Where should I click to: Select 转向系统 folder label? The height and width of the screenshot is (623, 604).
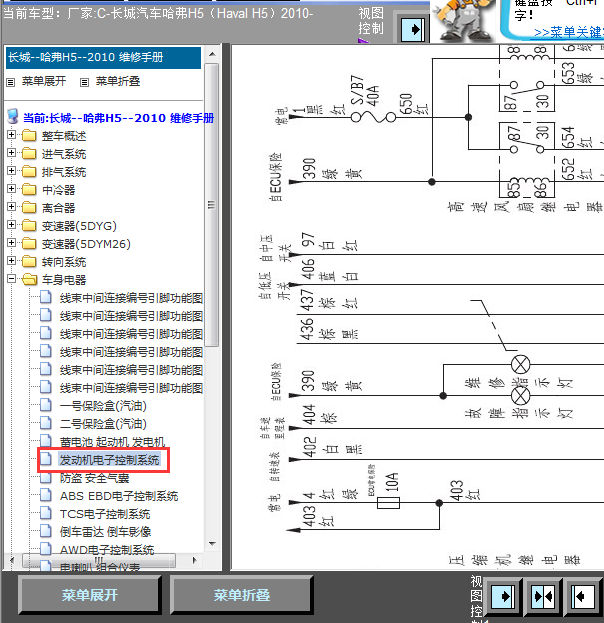64,262
